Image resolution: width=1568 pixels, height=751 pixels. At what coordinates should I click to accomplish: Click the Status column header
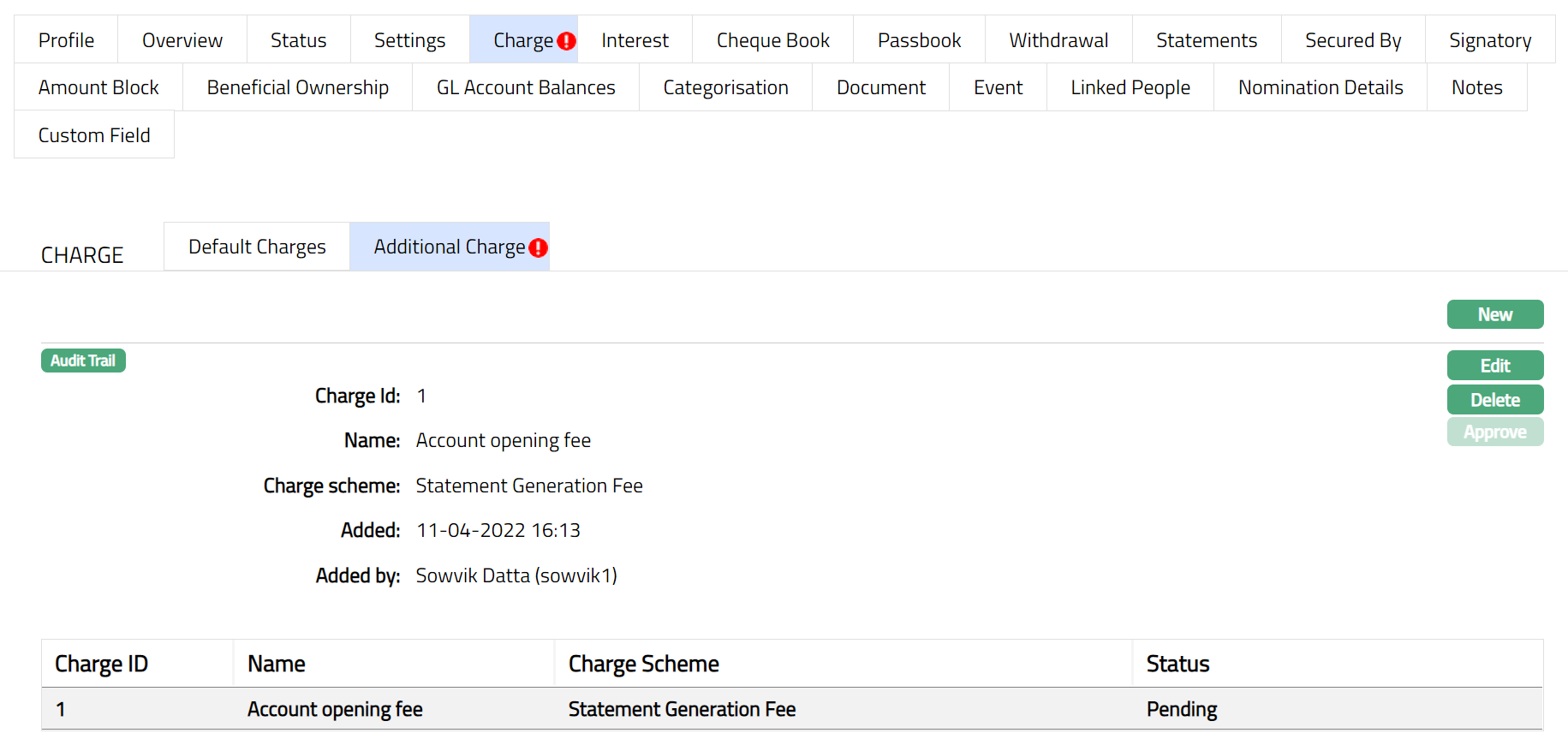tap(1177, 664)
